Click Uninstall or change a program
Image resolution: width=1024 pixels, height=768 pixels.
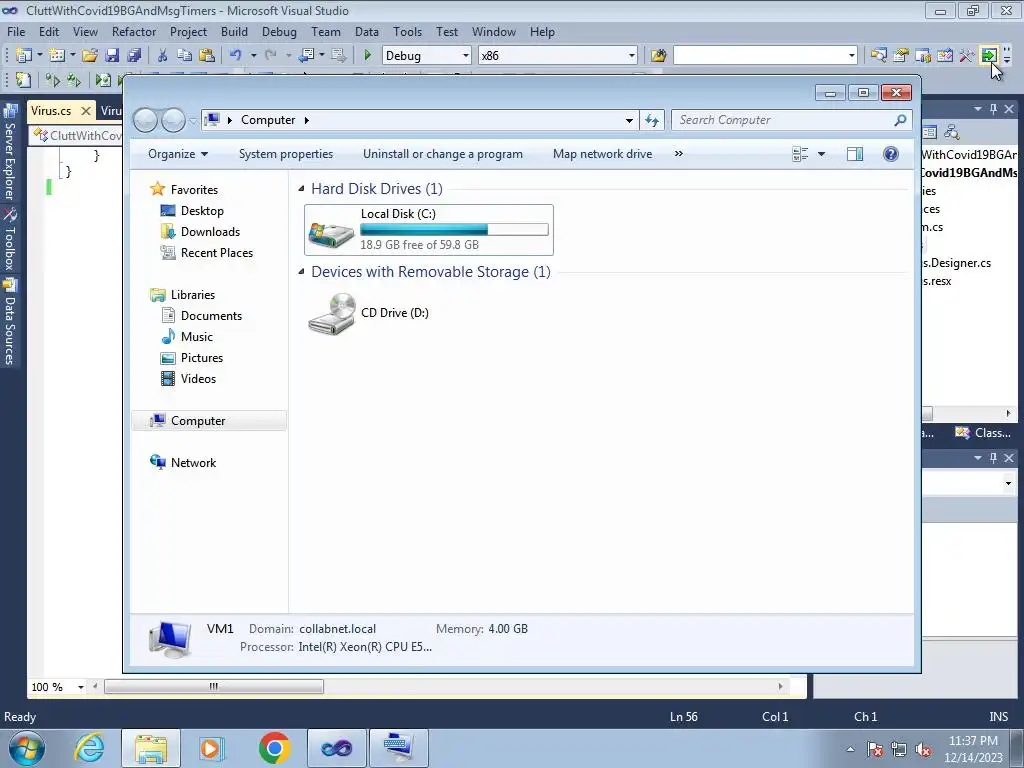443,154
